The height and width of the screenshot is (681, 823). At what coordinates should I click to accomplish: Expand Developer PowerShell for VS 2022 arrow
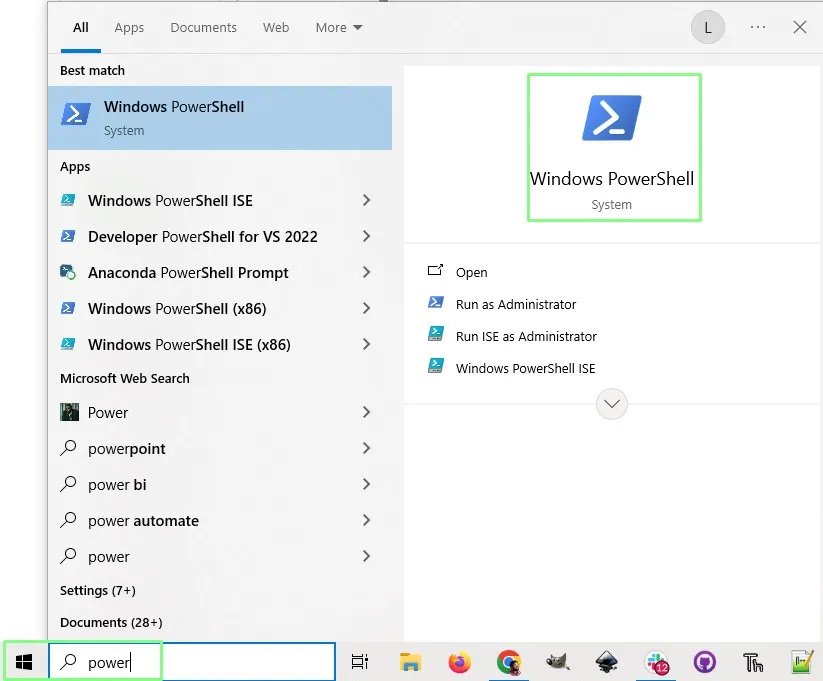click(x=366, y=237)
